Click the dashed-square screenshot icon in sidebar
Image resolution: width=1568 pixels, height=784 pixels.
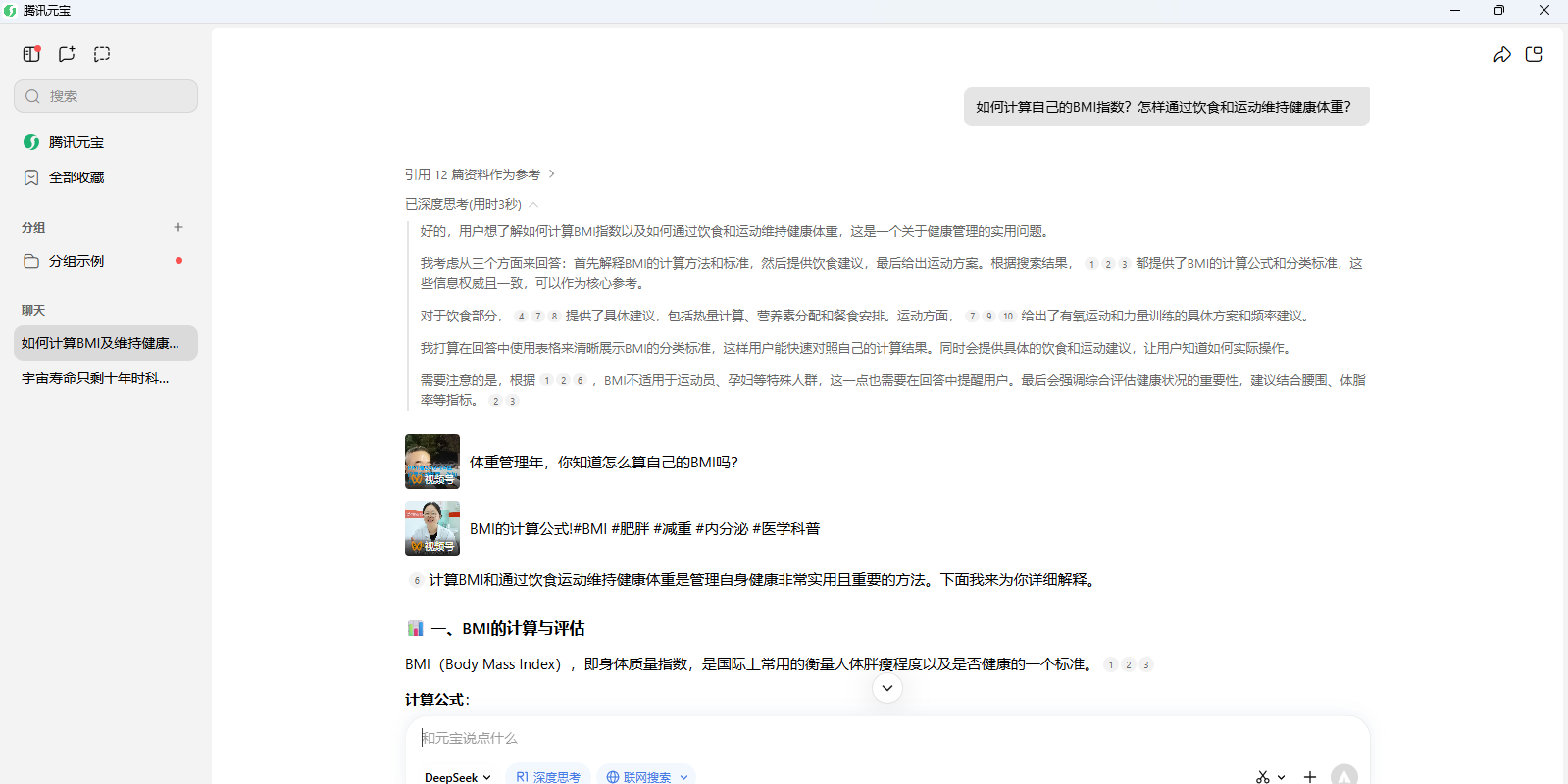102,54
